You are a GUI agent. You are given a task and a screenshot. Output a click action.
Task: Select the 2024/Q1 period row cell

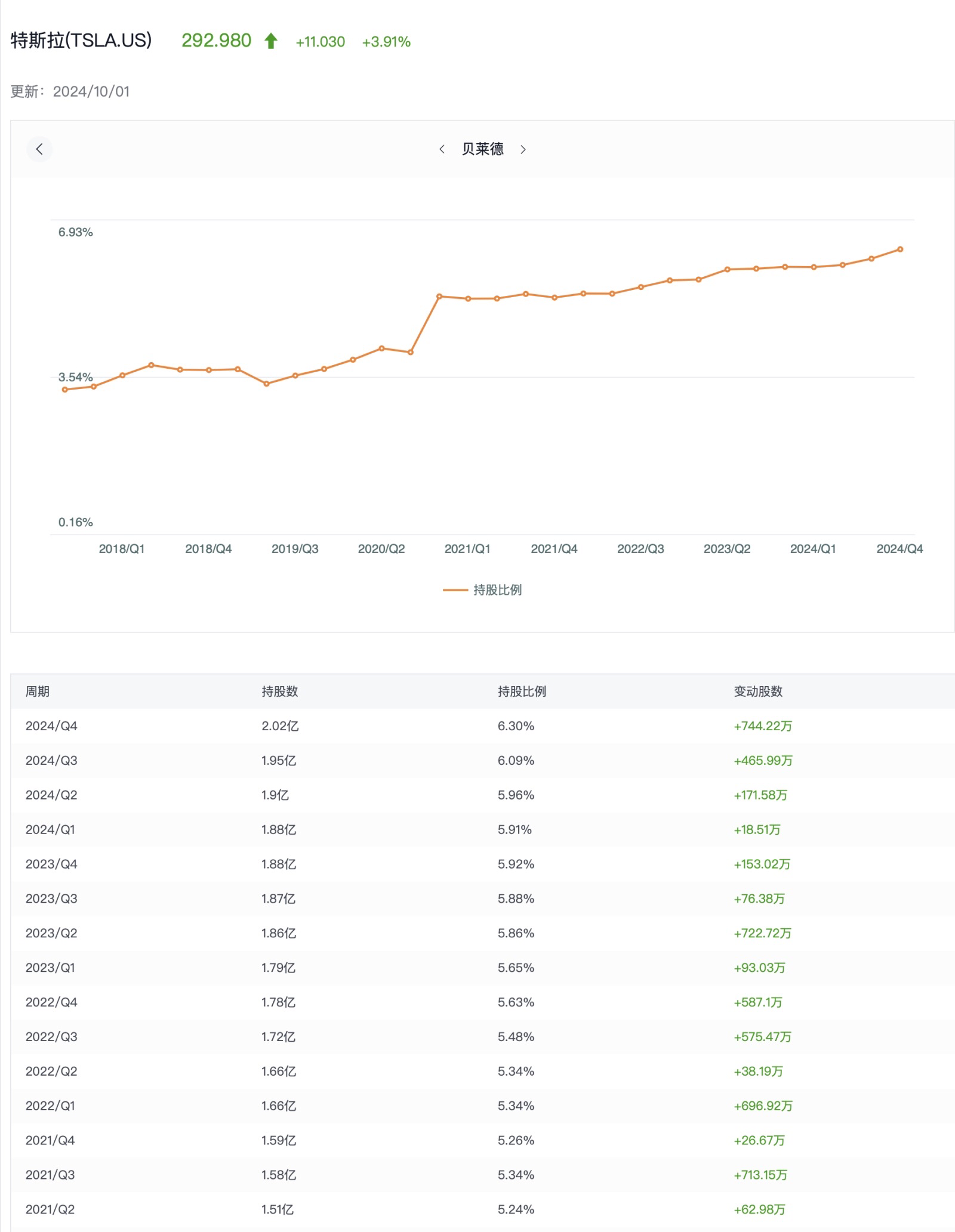(x=50, y=830)
